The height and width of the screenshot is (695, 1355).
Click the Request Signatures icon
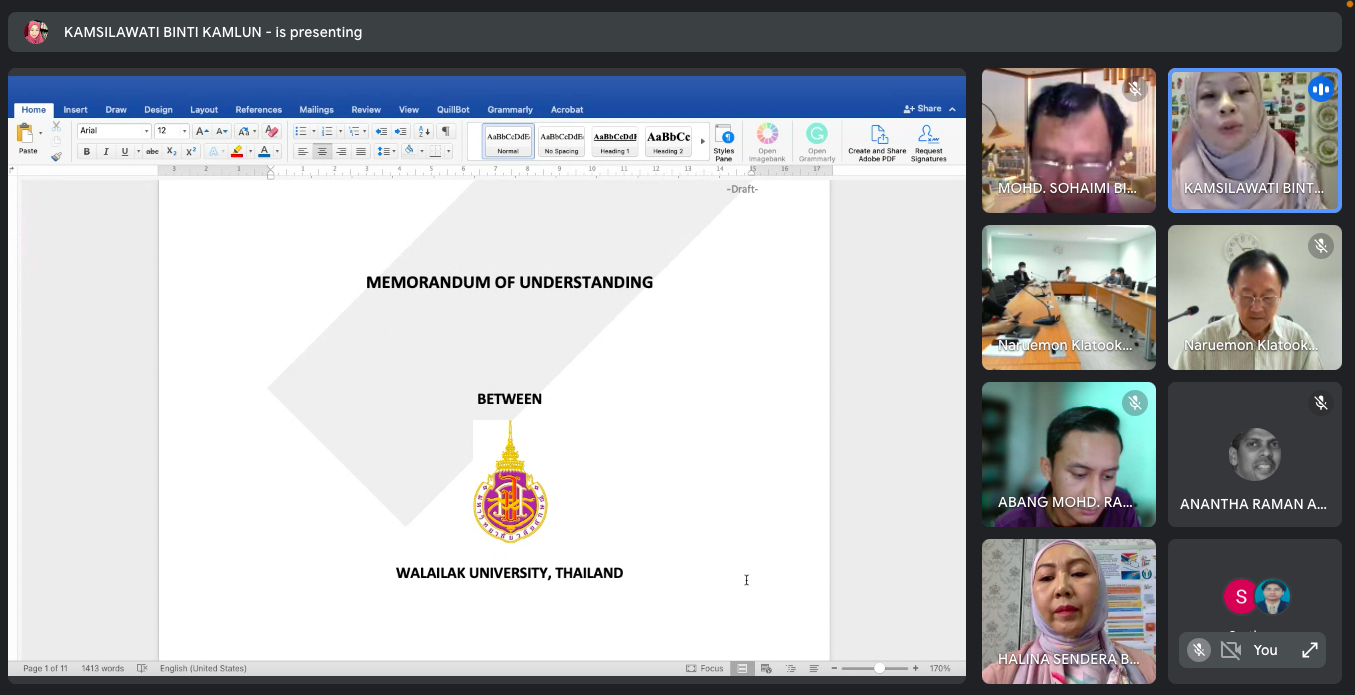[928, 141]
